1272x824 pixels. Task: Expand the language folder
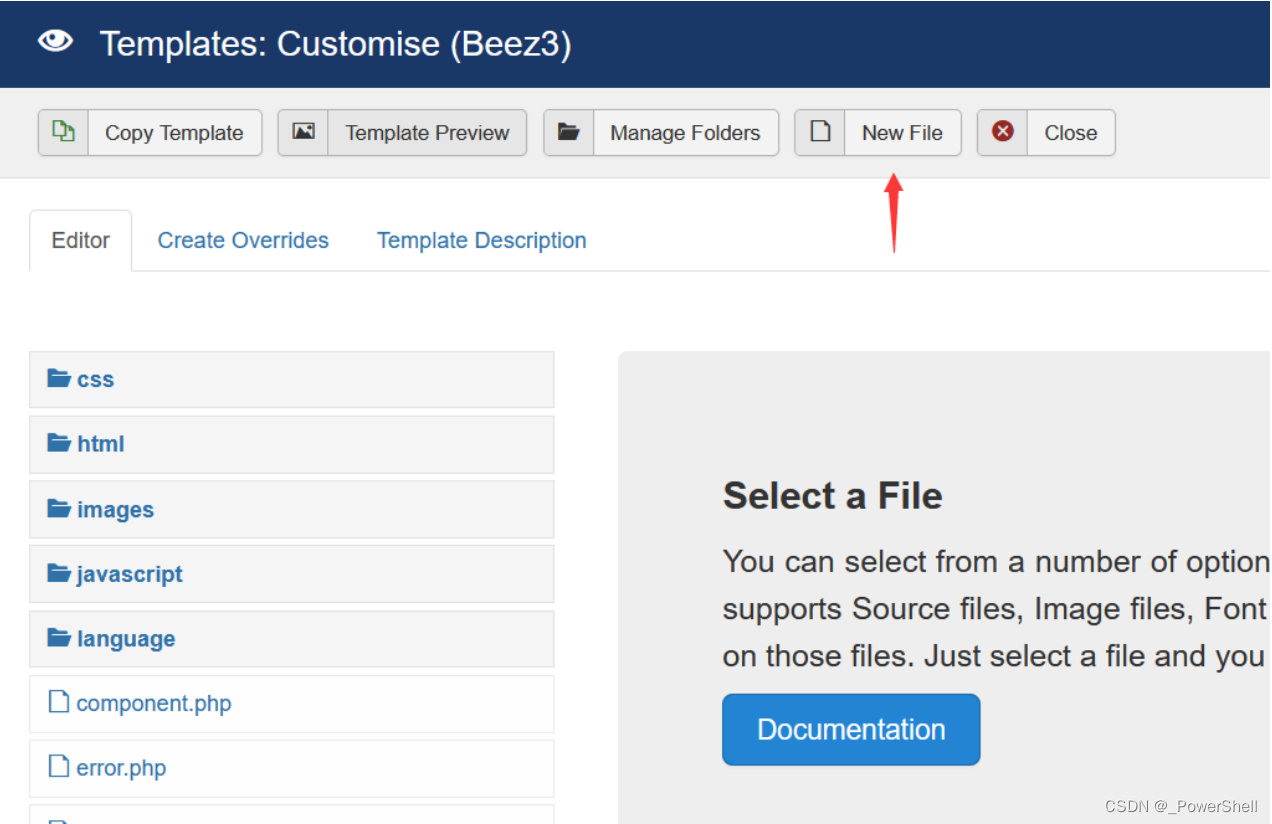pyautogui.click(x=291, y=639)
